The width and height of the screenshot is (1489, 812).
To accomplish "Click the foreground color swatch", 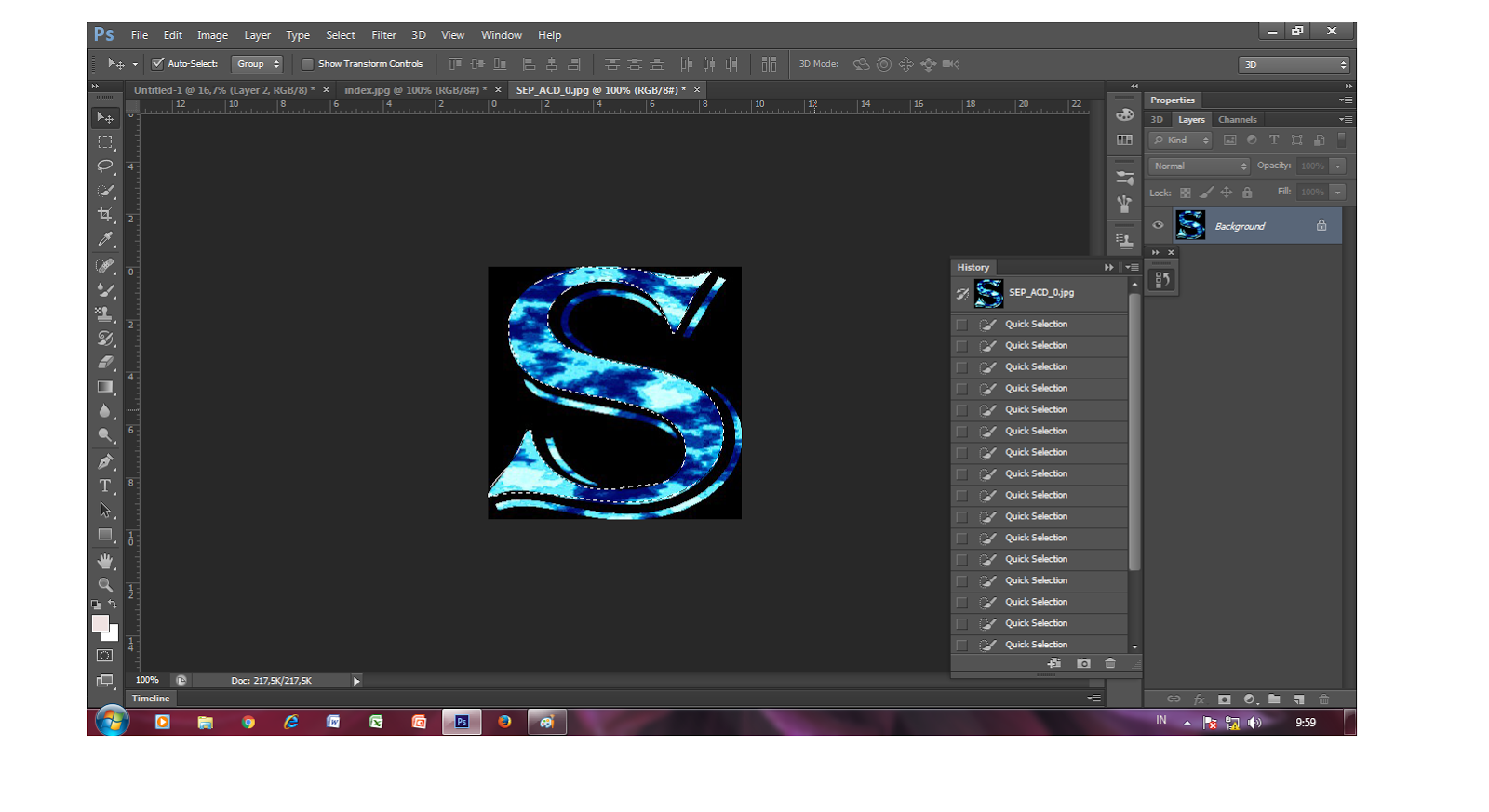I will tap(101, 623).
